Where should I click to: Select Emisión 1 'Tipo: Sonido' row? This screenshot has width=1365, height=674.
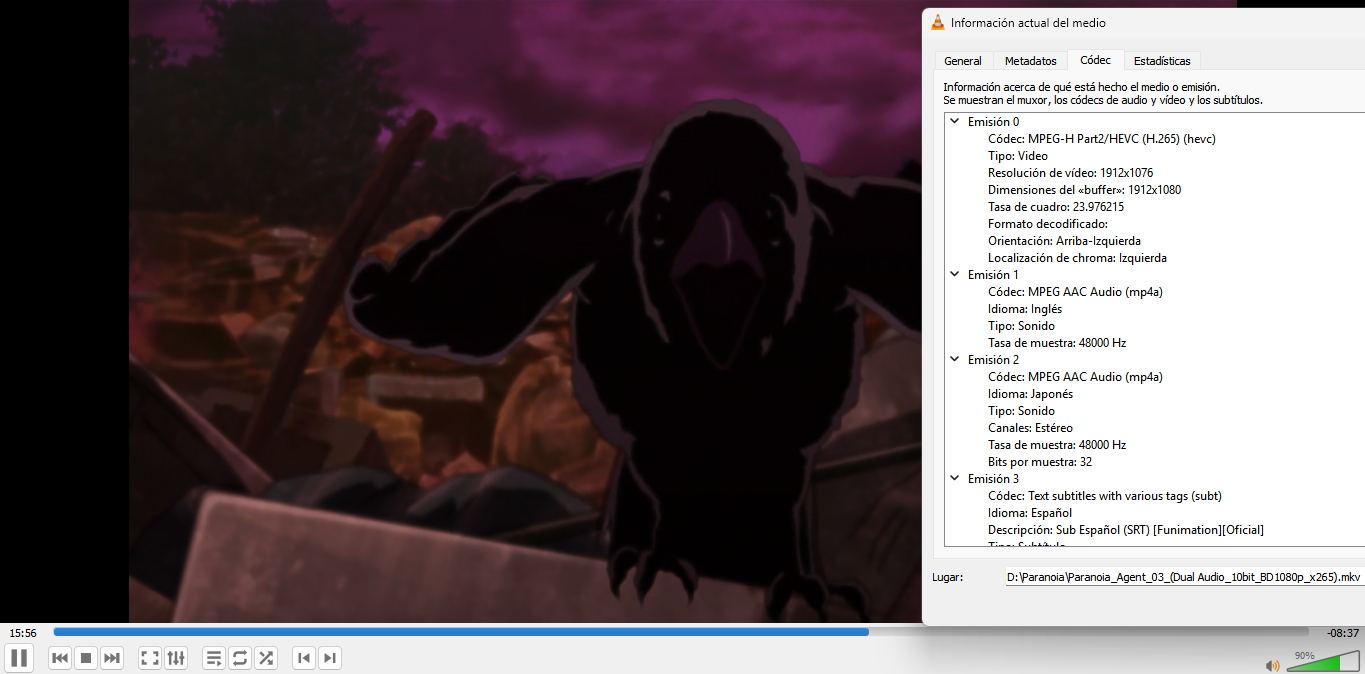click(x=1021, y=326)
